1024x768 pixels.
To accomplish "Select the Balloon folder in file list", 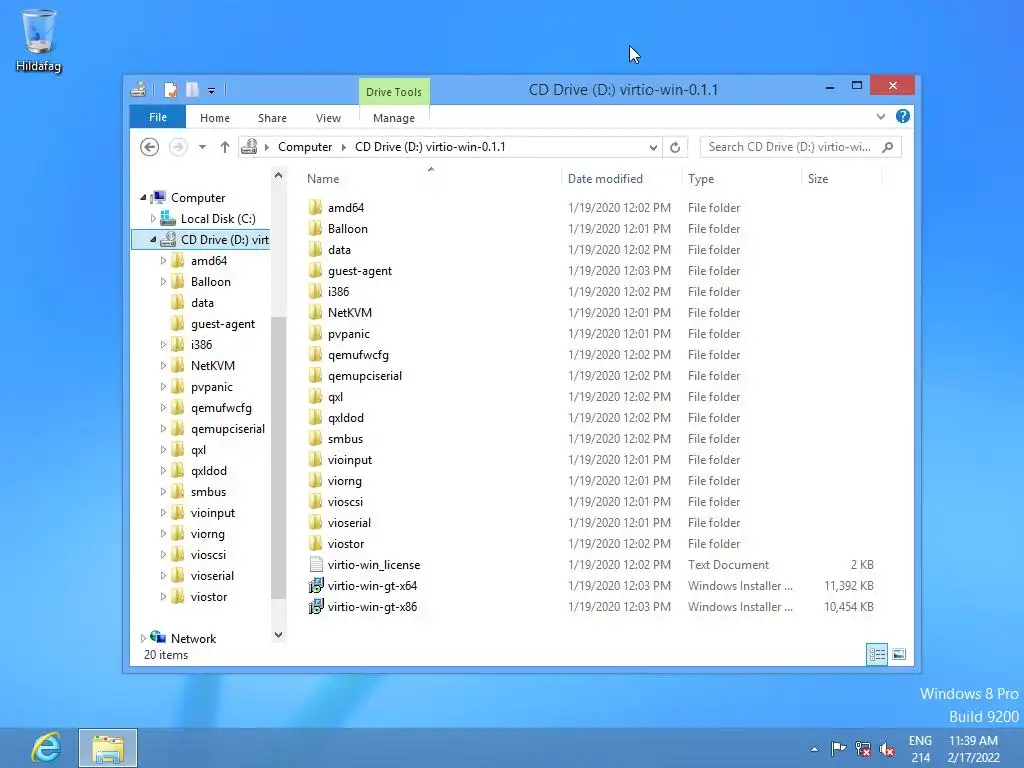I will (x=347, y=229).
